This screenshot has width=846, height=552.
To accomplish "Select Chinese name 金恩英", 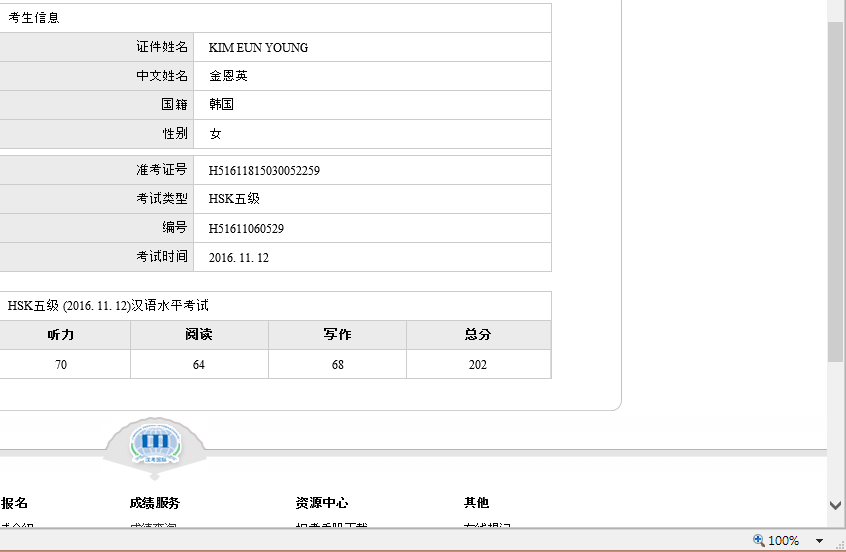I will pyautogui.click(x=228, y=76).
